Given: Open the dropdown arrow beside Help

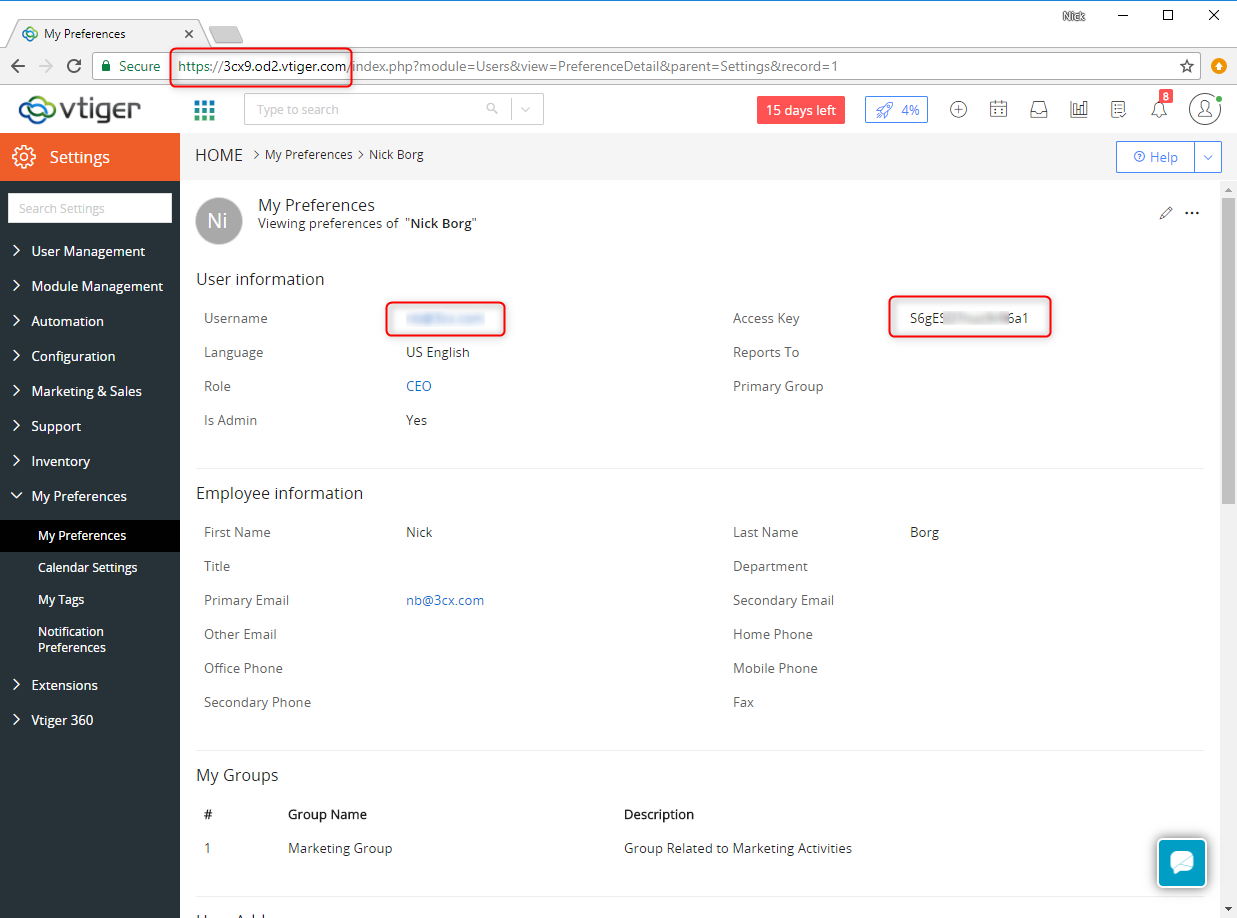Looking at the screenshot, I should tap(1208, 157).
